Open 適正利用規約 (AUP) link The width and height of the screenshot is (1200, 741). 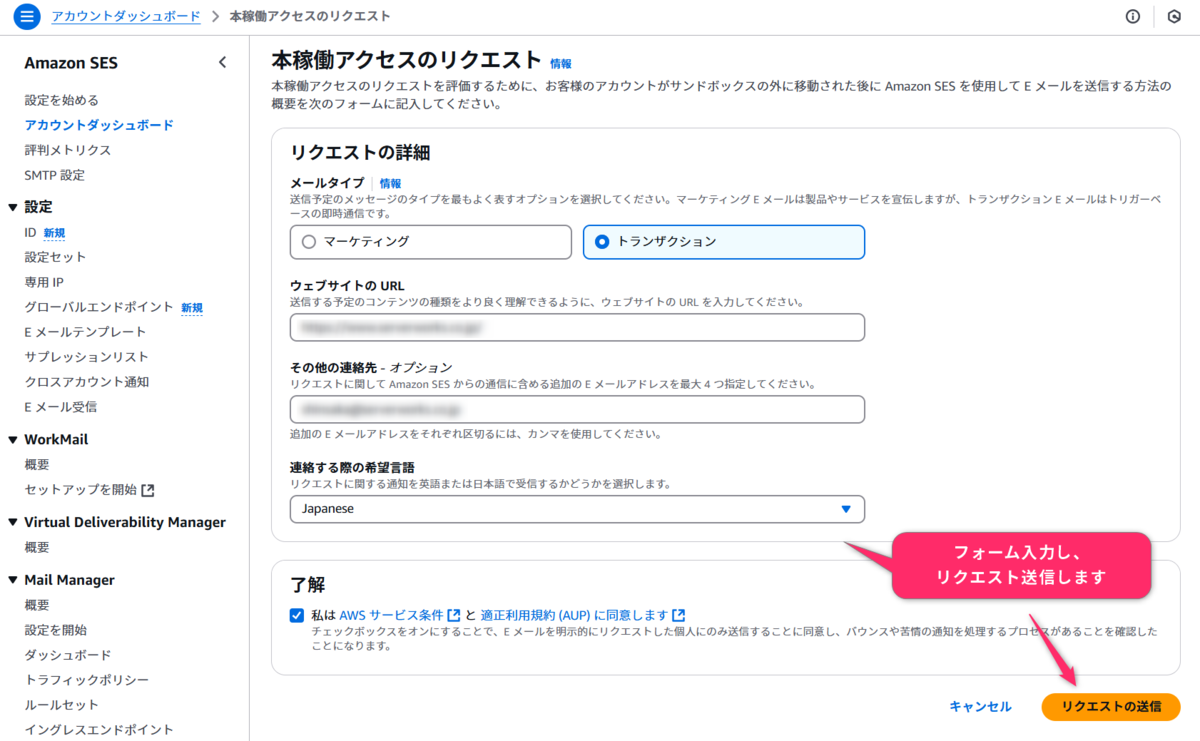pyautogui.click(x=574, y=615)
